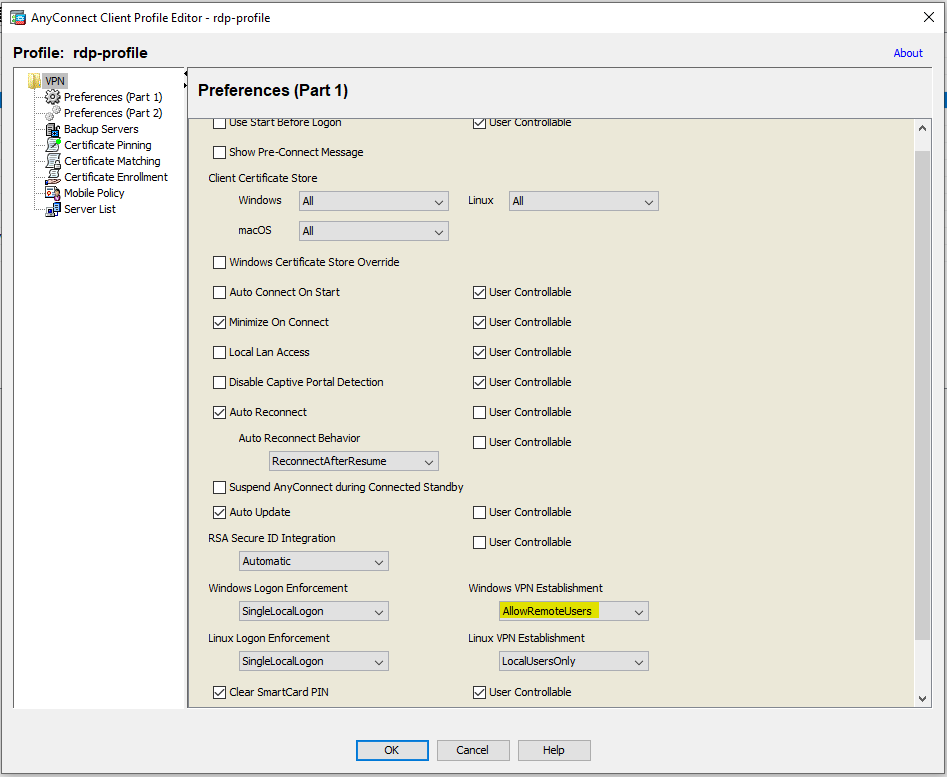The width and height of the screenshot is (947, 777).
Task: Expand Auto Reconnect Behavior dropdown
Action: click(354, 461)
